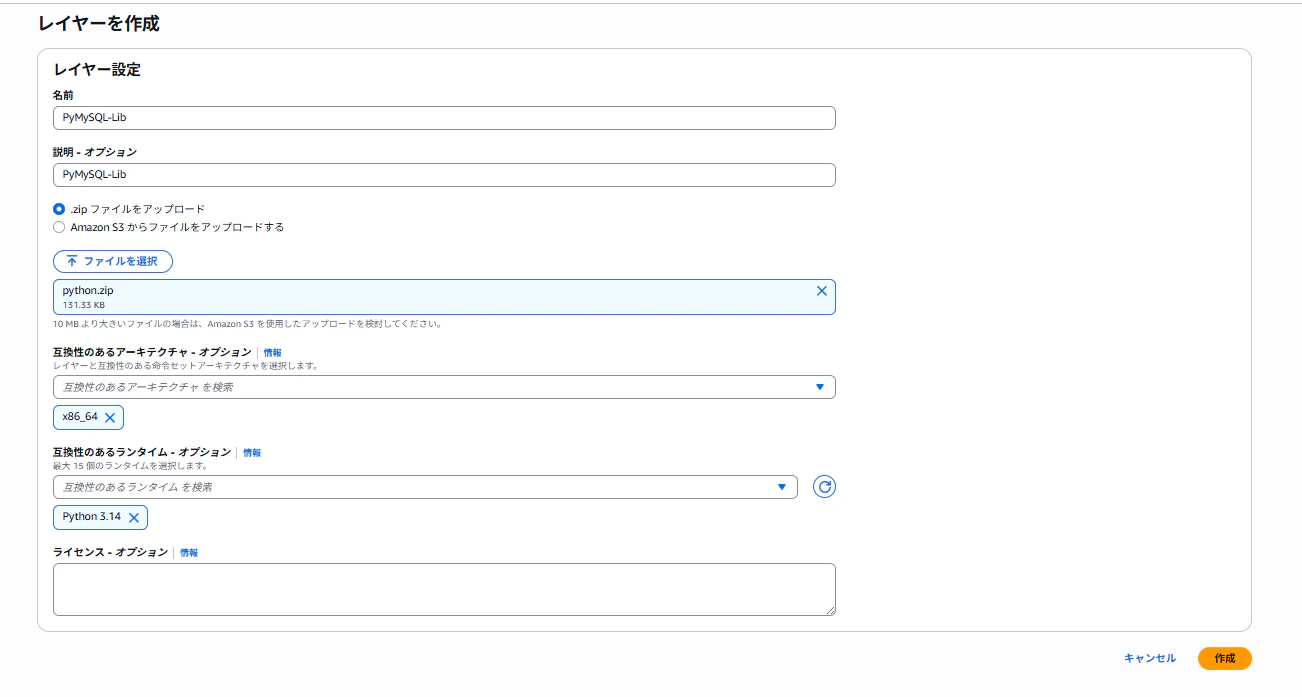Remove the Python 3.14 runtime tag
The height and width of the screenshot is (697, 1302).
click(134, 518)
